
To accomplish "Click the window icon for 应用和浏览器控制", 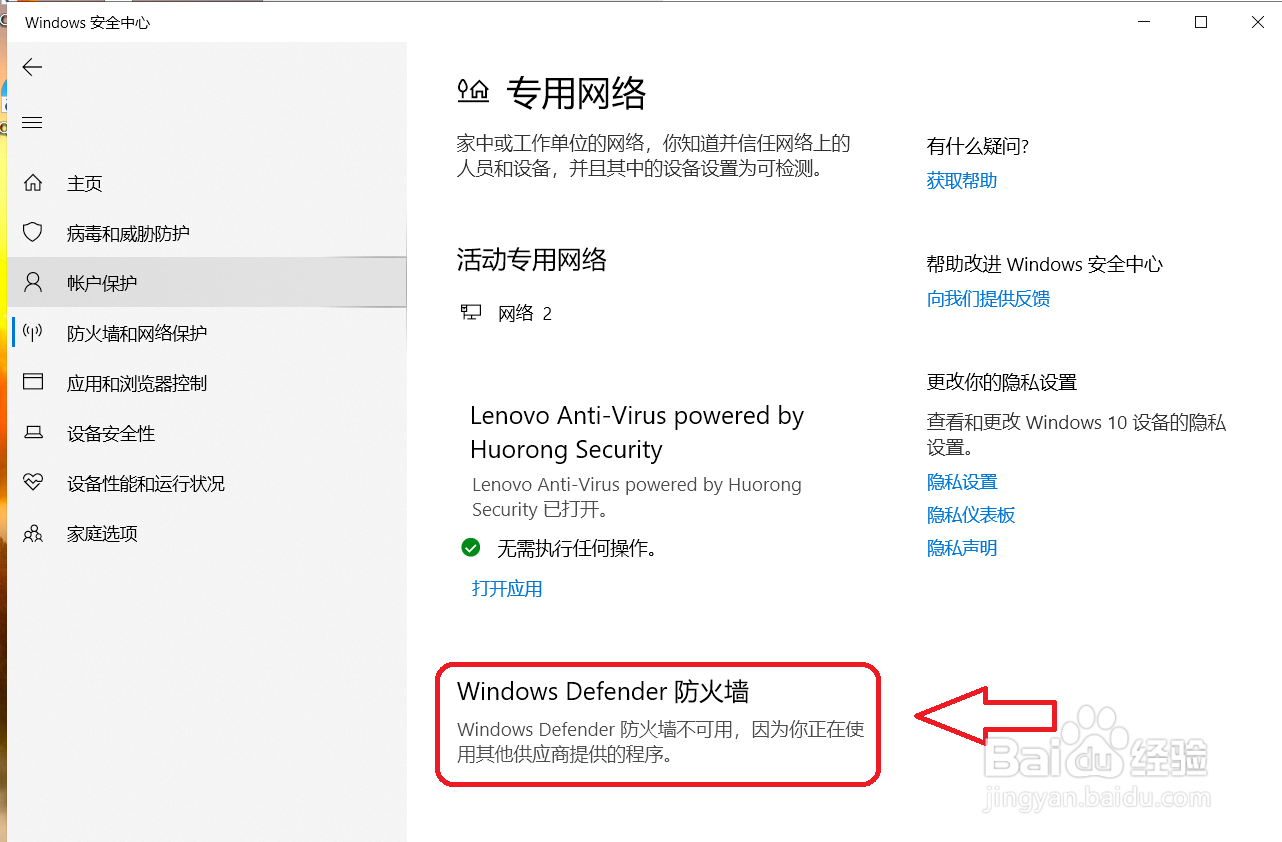I will (x=33, y=383).
